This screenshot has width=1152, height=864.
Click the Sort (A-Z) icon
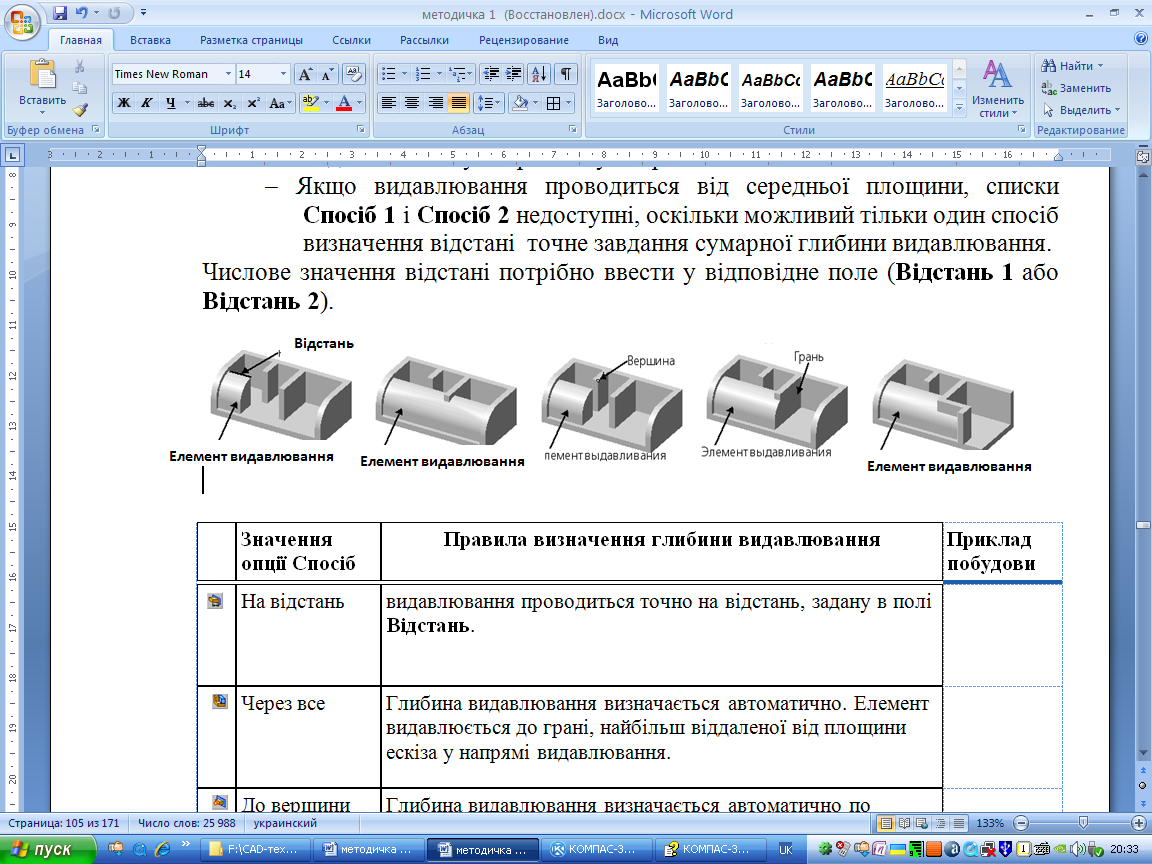pos(539,74)
